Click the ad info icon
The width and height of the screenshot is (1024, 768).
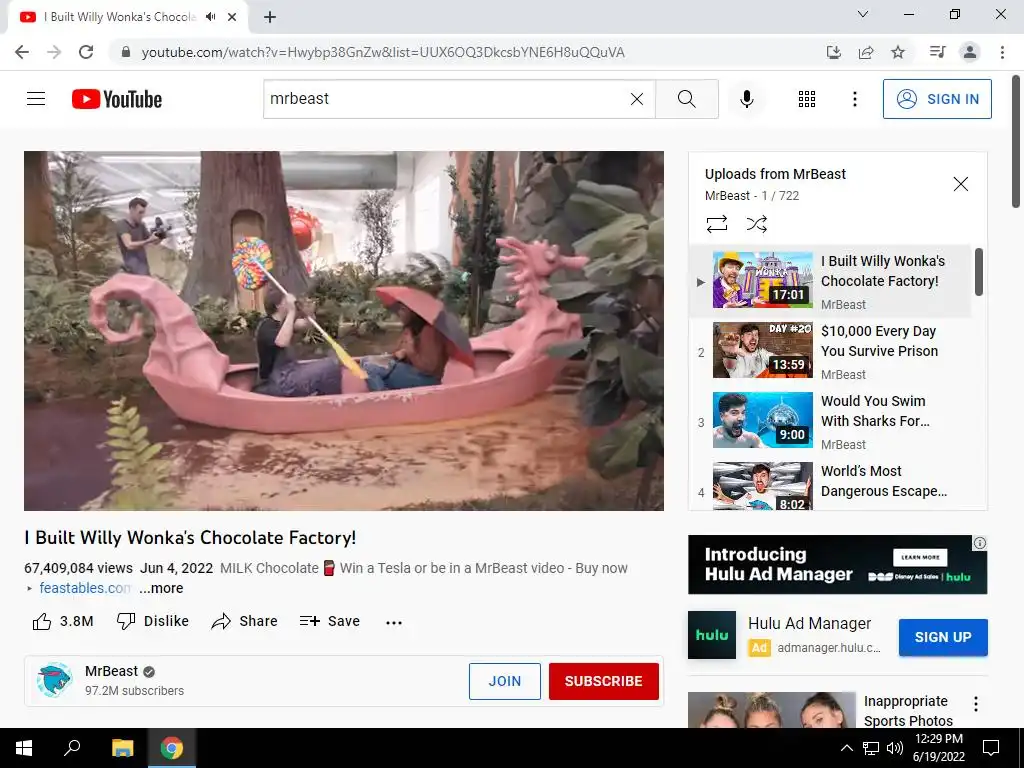(980, 543)
